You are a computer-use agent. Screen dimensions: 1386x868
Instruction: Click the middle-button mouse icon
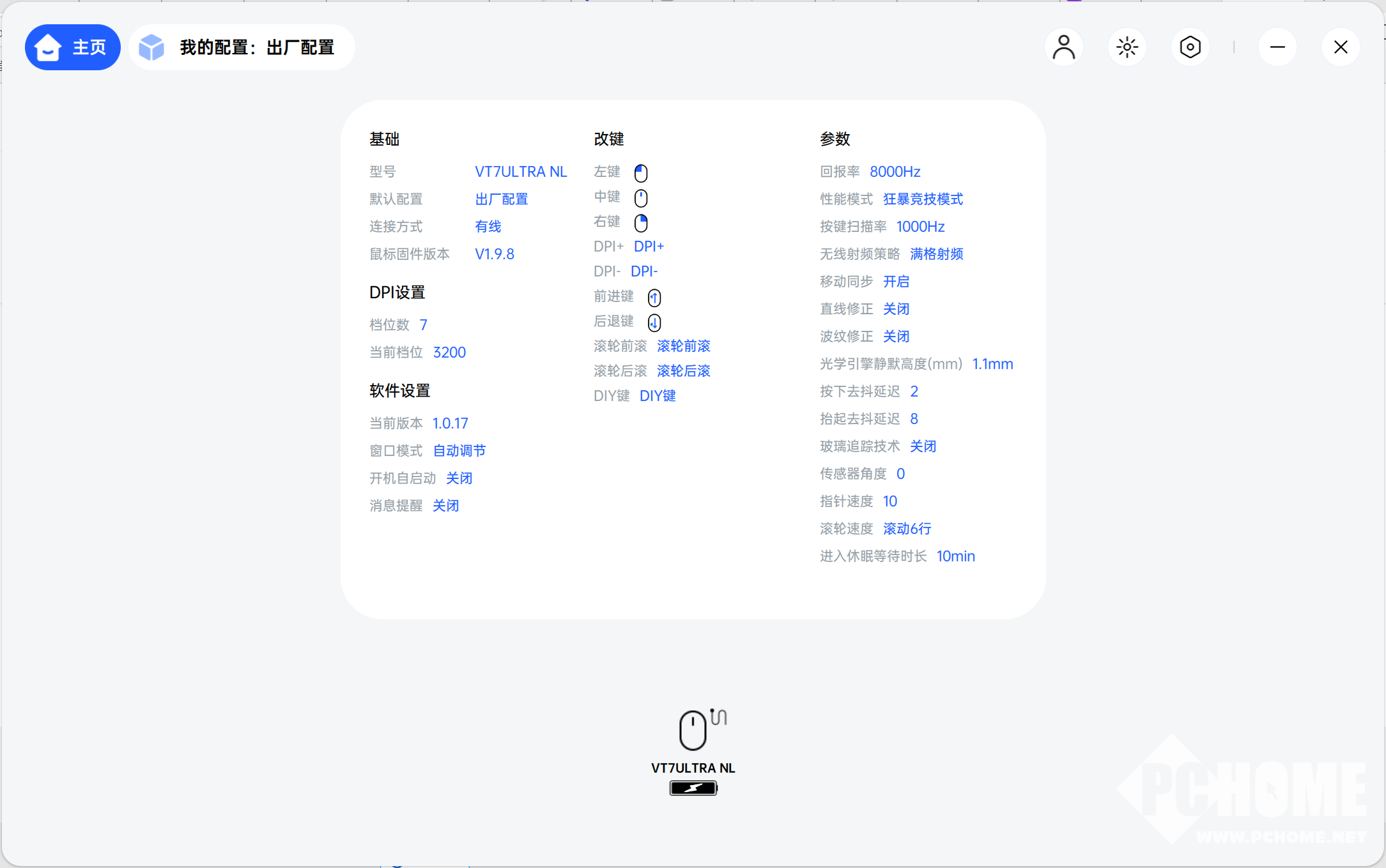pyautogui.click(x=641, y=198)
